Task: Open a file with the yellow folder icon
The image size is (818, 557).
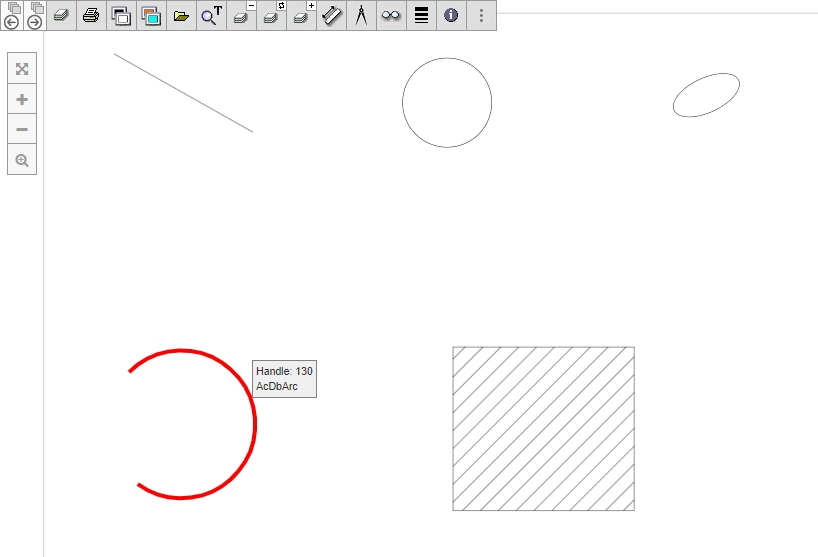Action: [x=182, y=15]
